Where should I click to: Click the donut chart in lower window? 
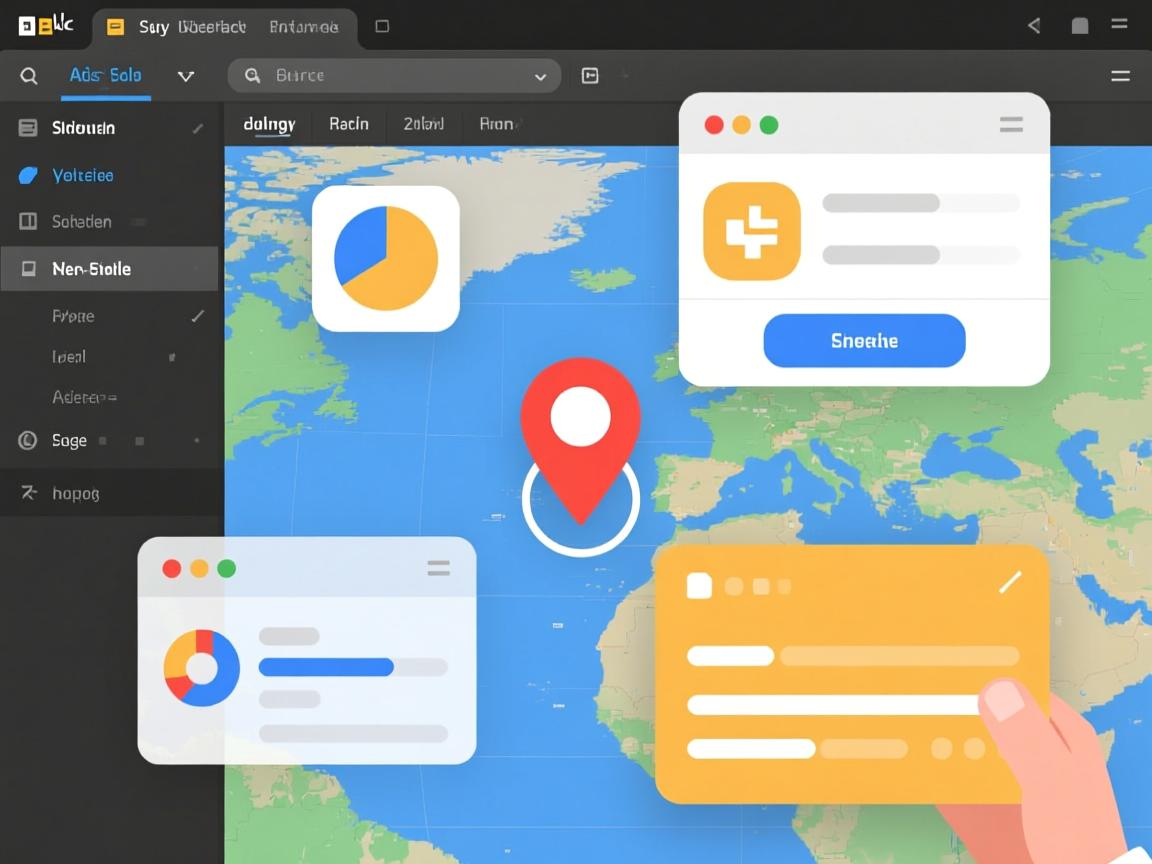click(x=202, y=668)
